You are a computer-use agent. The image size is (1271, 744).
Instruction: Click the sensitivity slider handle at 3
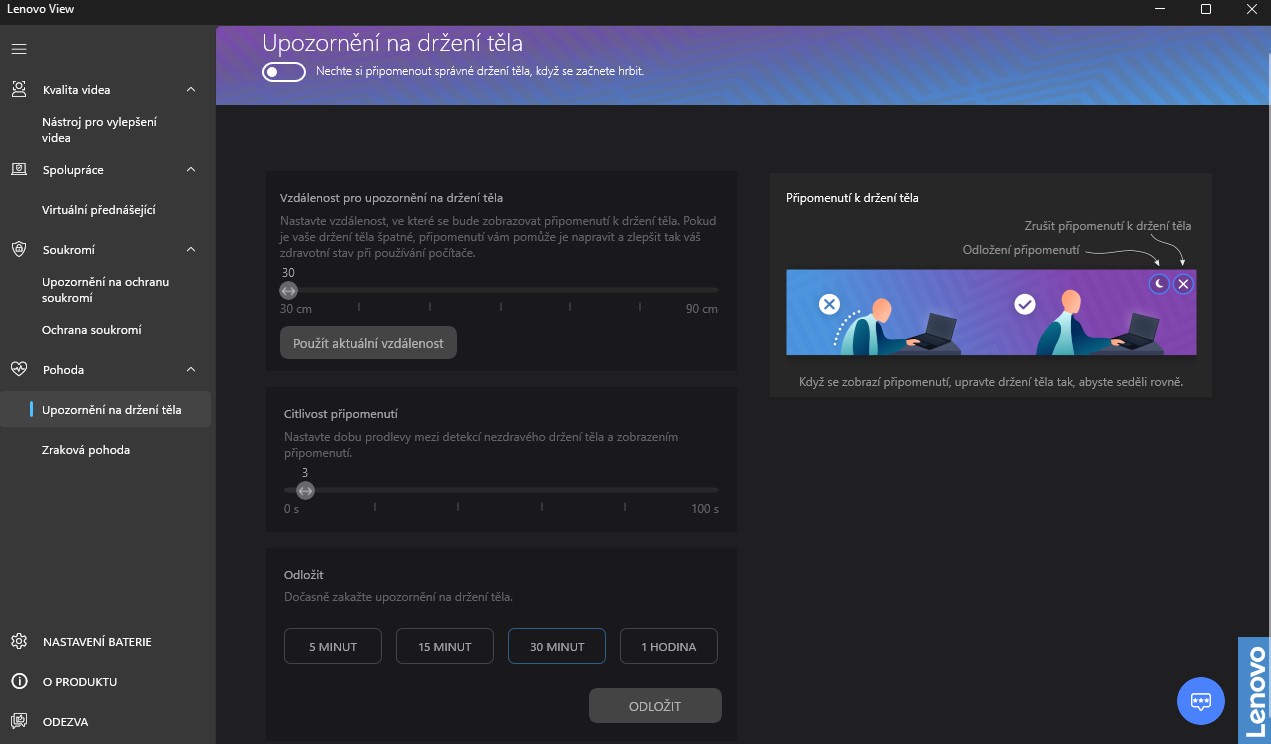click(x=305, y=490)
